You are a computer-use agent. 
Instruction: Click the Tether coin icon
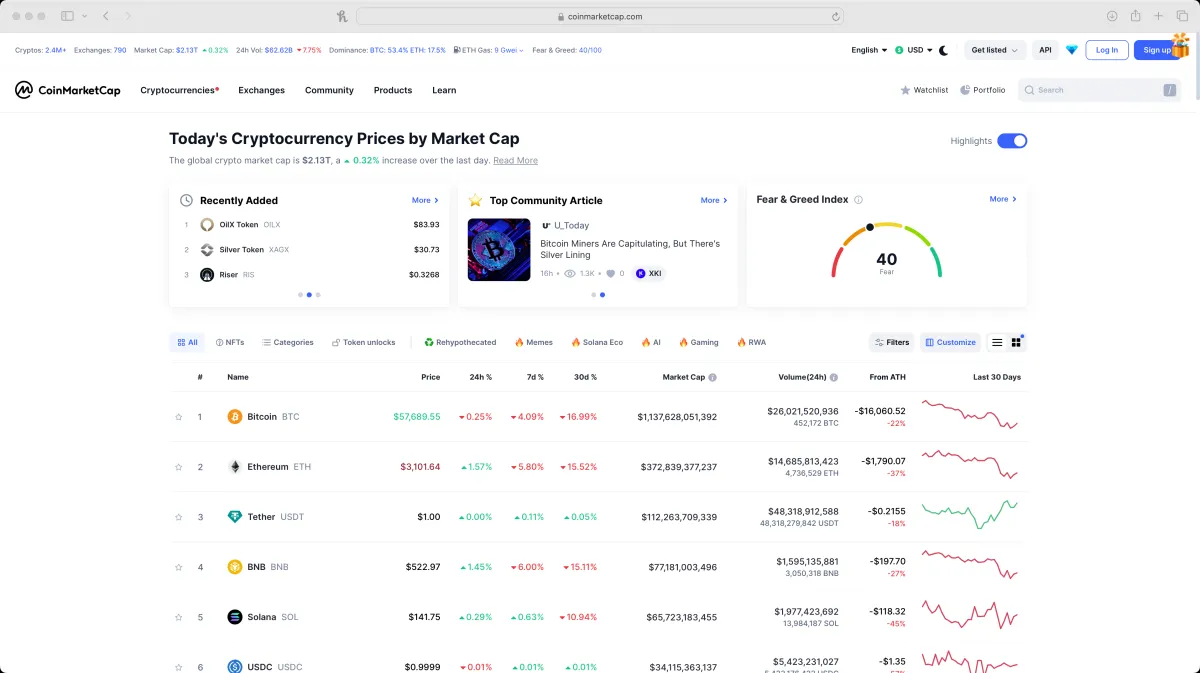pyautogui.click(x=235, y=517)
